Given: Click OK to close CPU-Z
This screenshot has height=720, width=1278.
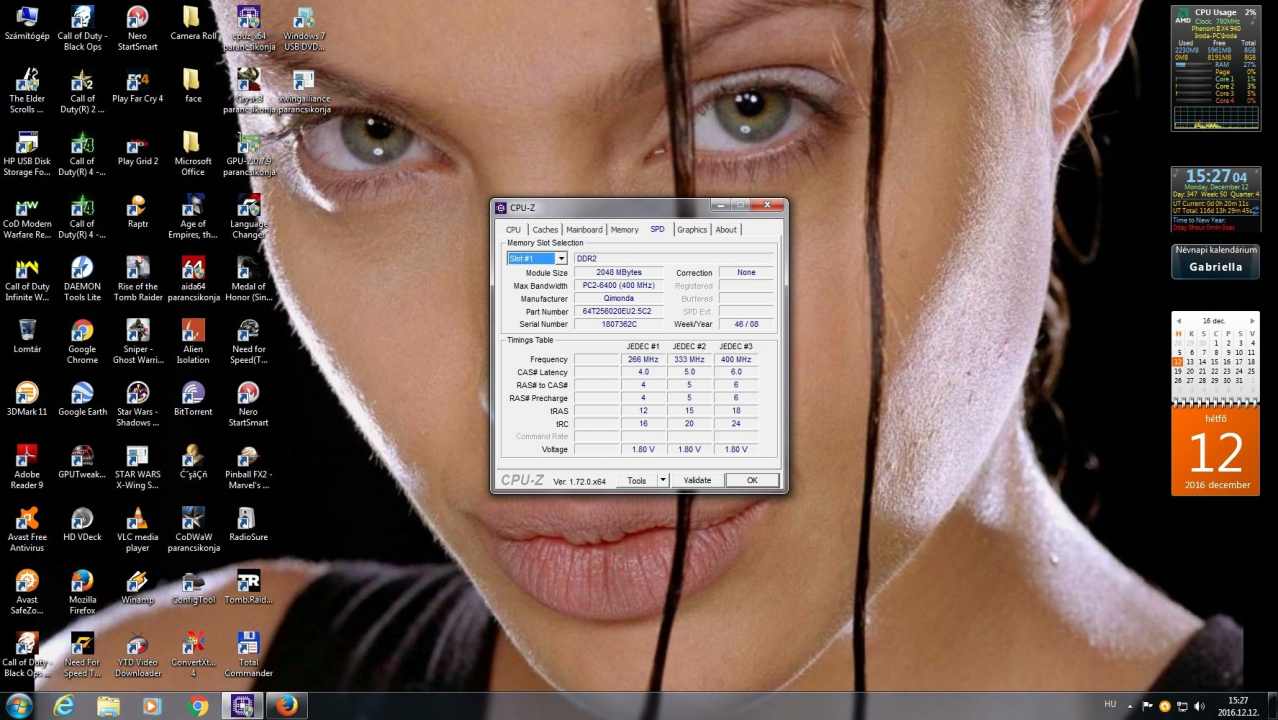Looking at the screenshot, I should 752,481.
